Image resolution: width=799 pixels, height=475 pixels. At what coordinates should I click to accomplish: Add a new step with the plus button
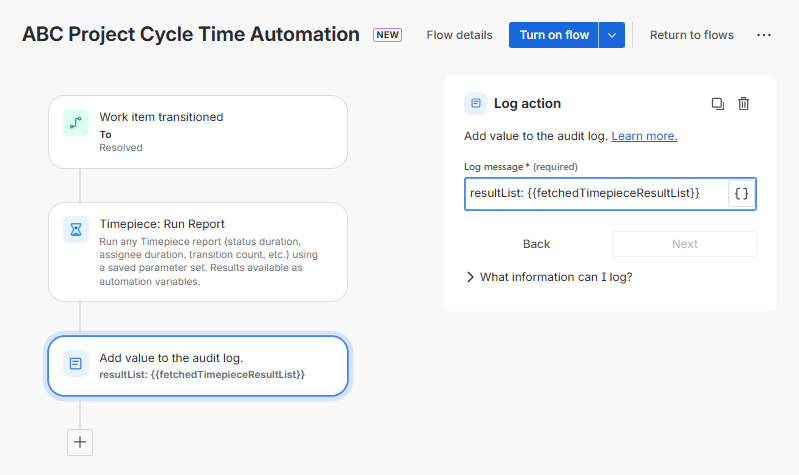[80, 442]
